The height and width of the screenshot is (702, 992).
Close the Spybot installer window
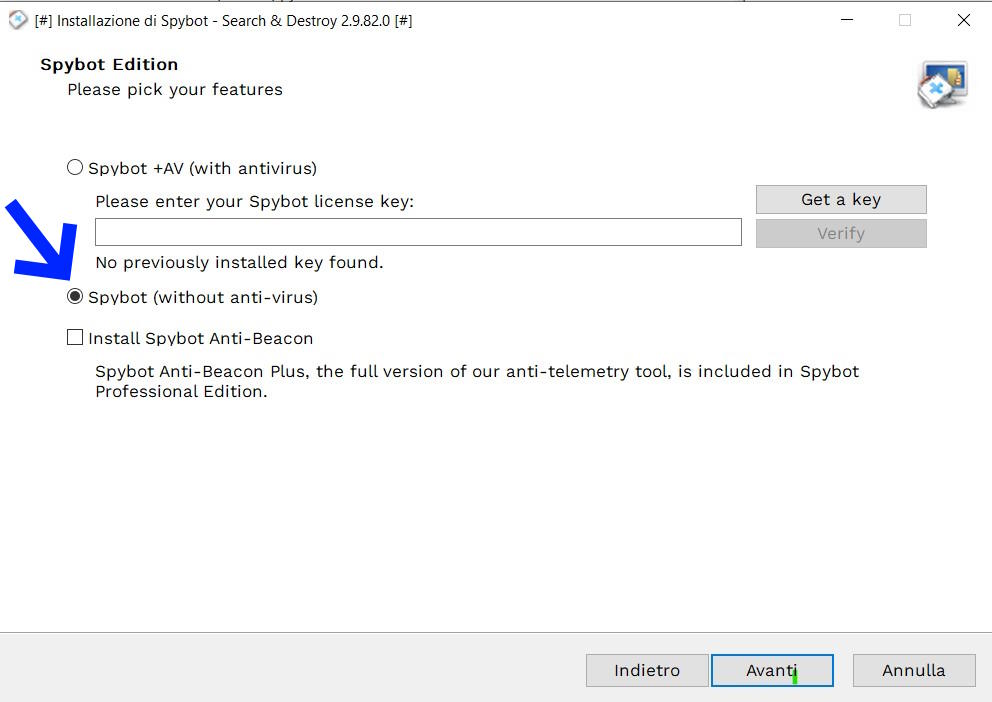click(964, 20)
